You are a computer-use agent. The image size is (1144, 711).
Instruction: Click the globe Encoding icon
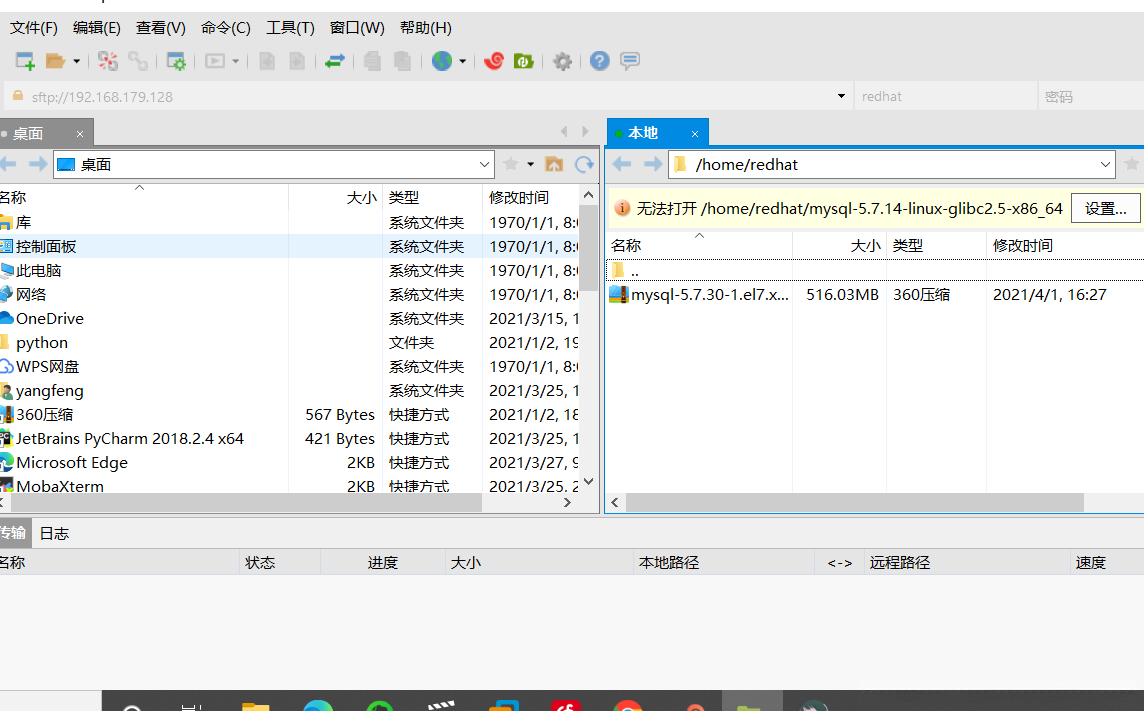(441, 61)
